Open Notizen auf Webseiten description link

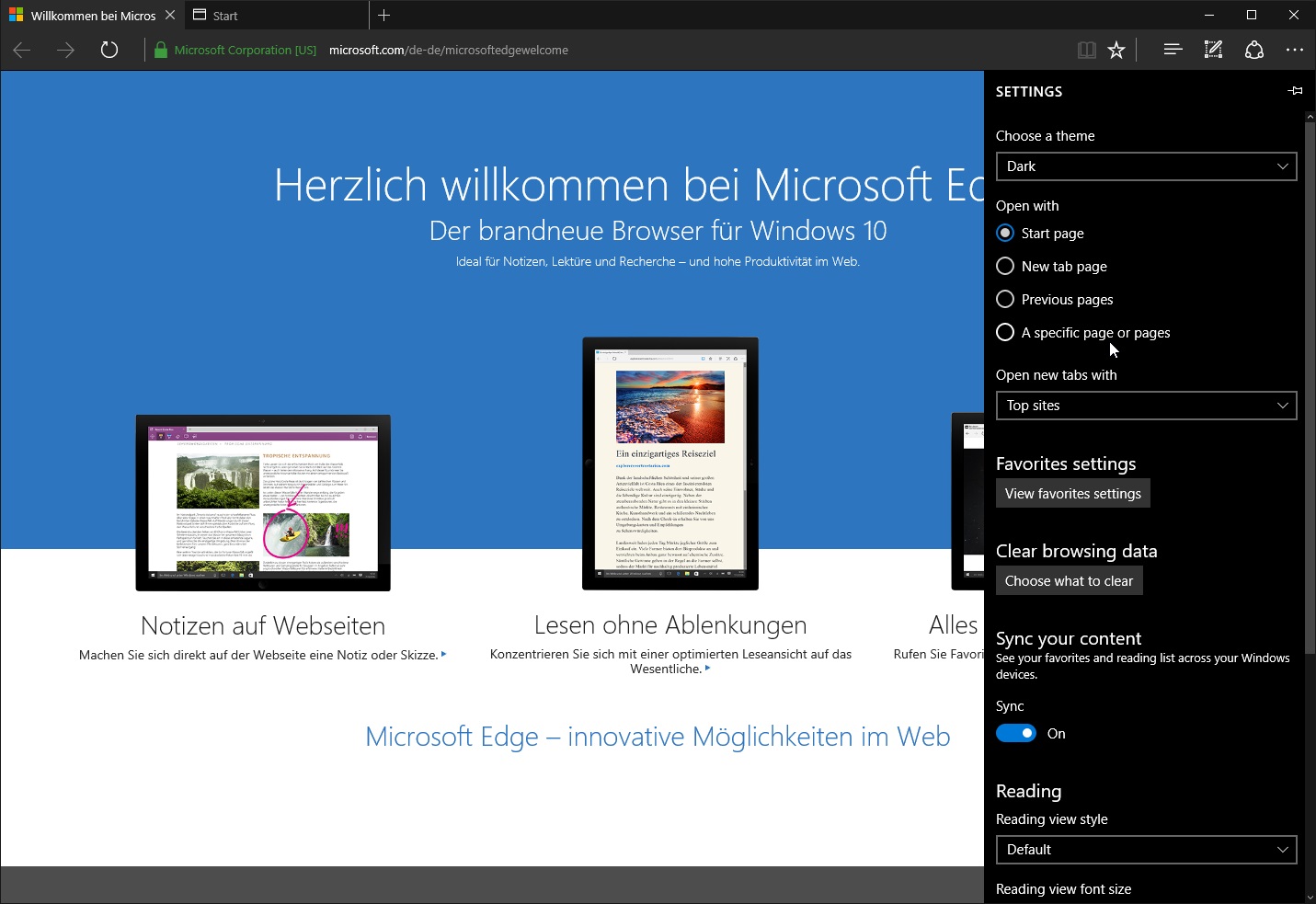point(262,655)
